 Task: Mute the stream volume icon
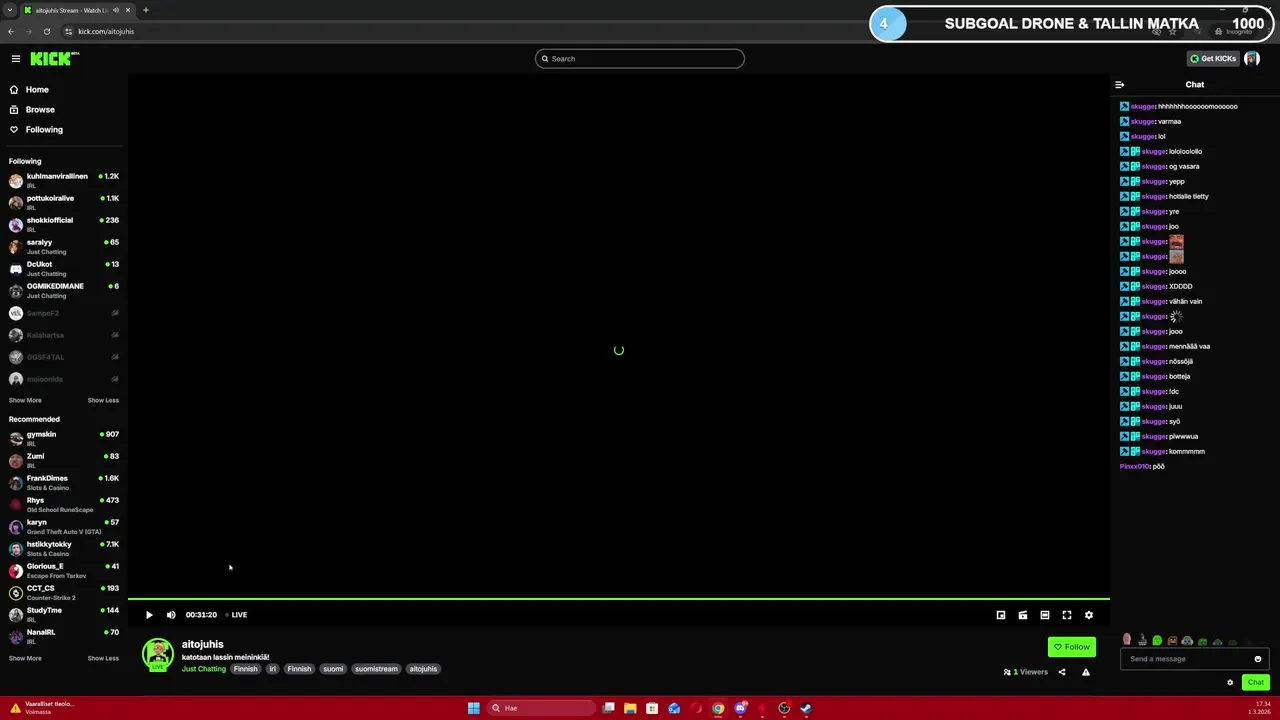[171, 615]
